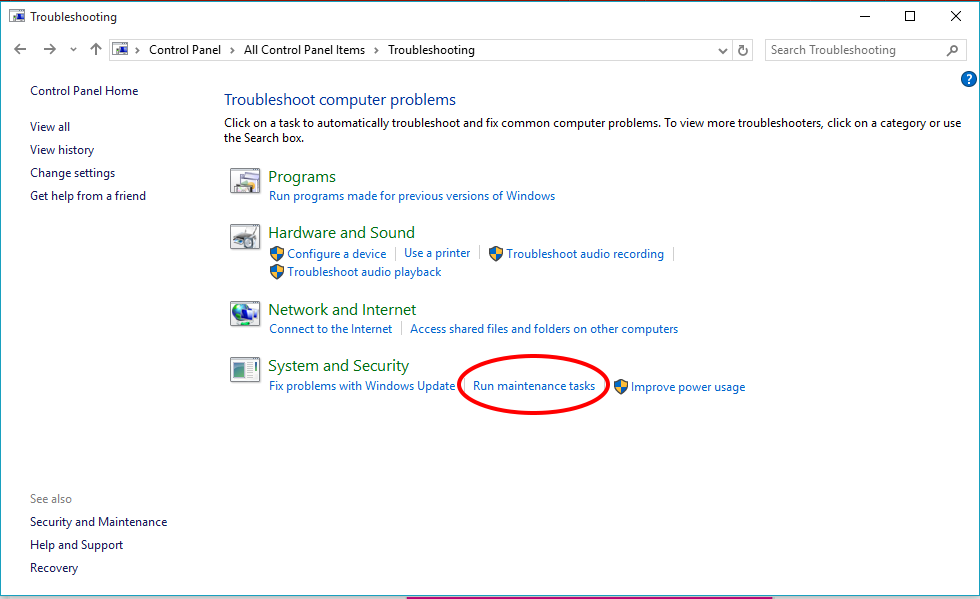Open the Network and Internet globe icon

coord(245,313)
